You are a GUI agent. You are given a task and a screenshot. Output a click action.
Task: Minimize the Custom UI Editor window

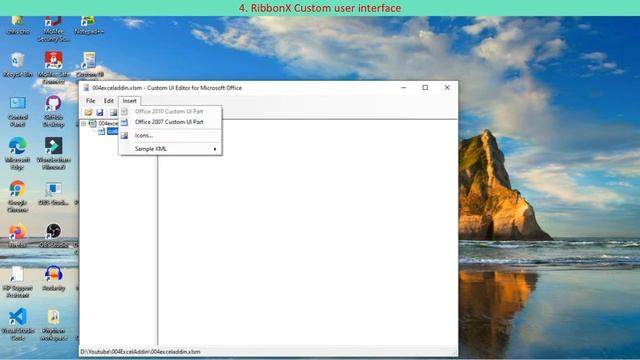click(x=403, y=88)
